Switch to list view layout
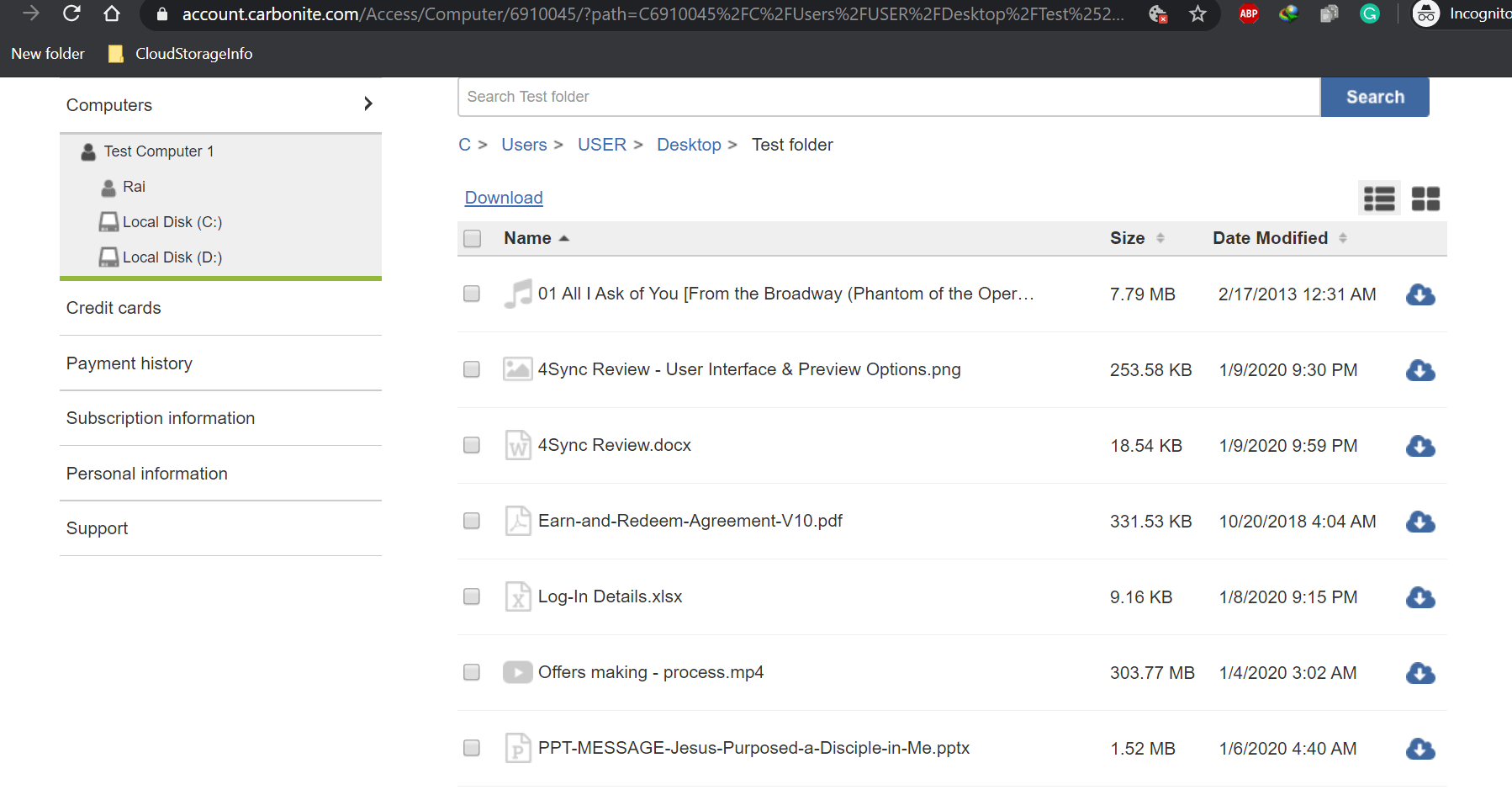 point(1379,199)
